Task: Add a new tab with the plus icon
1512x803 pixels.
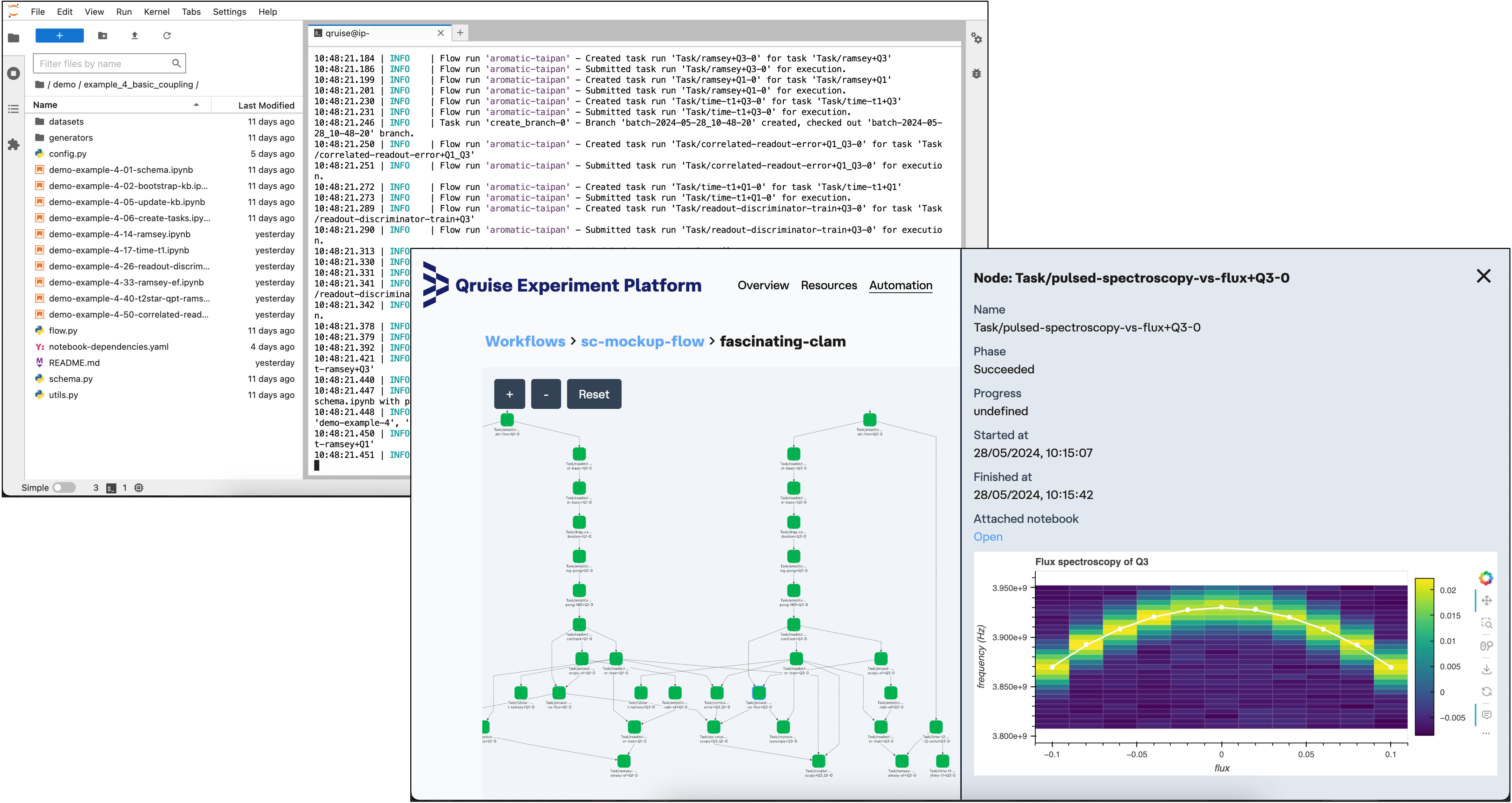Action: pos(460,33)
